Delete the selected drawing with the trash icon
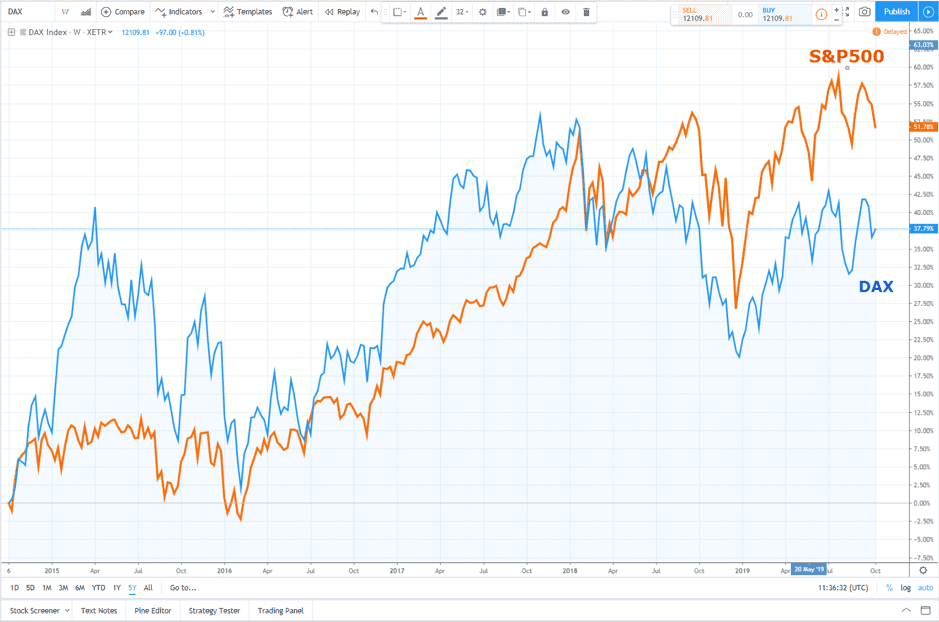Screen dimensions: 939x622 point(587,12)
